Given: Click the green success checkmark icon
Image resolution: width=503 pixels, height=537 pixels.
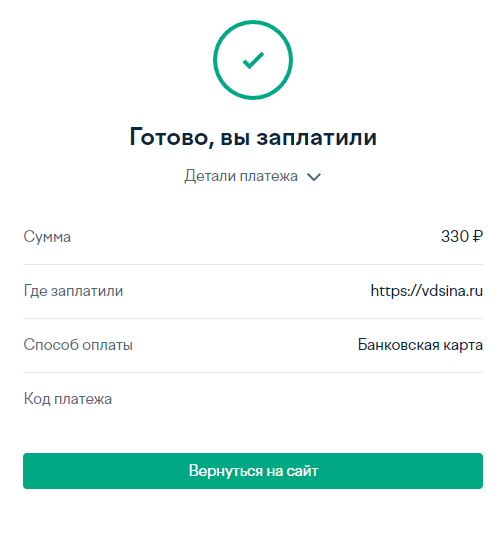Looking at the screenshot, I should [x=253, y=60].
